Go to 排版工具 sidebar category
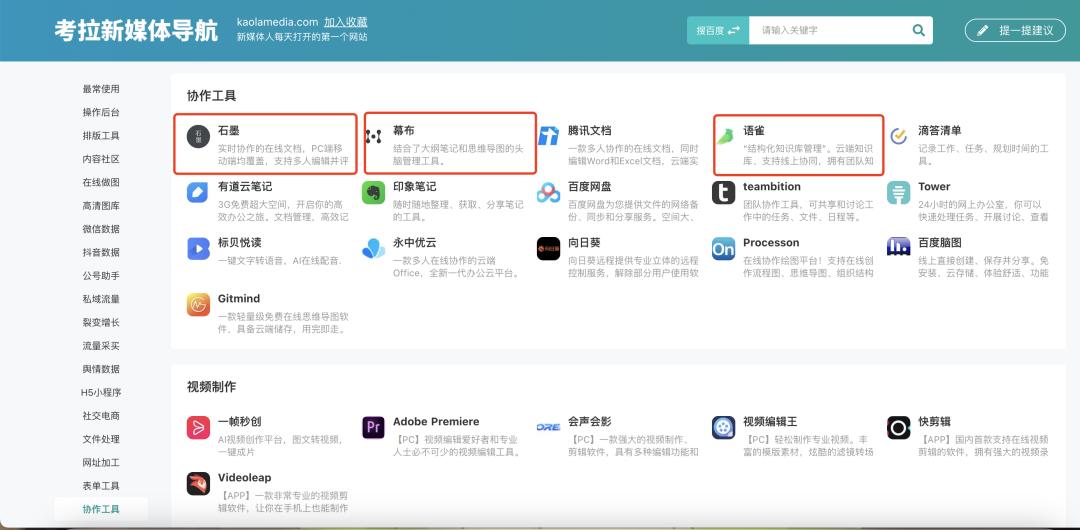Screen dimensions: 1080x530 [x=101, y=136]
